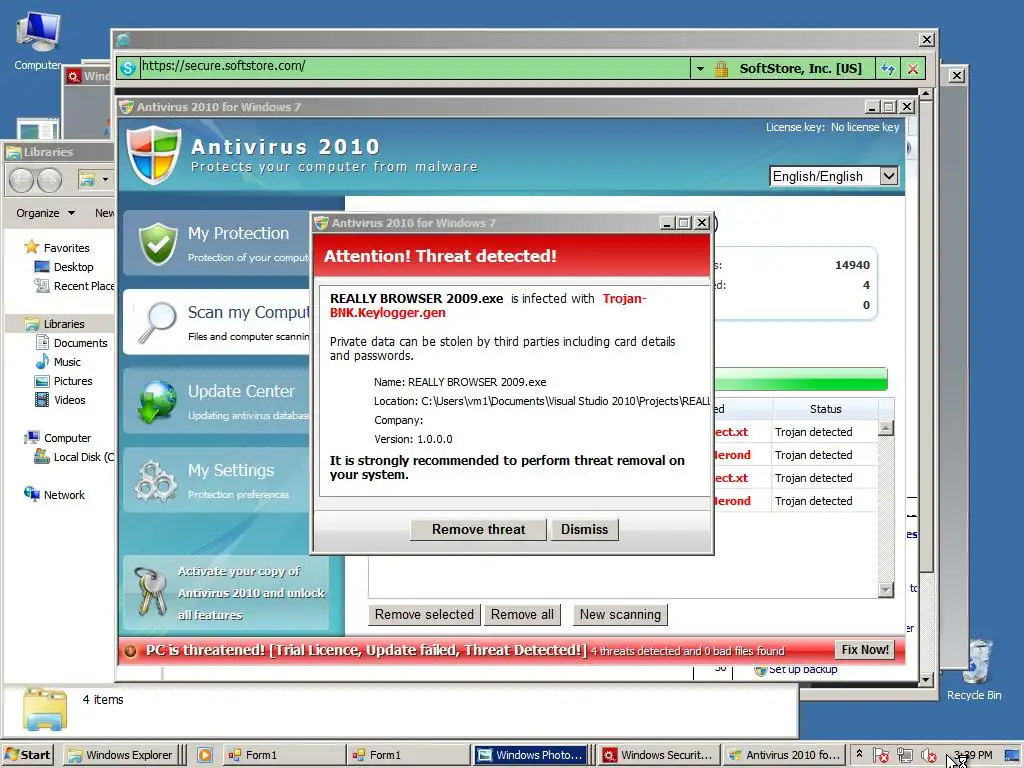Click the Status column header
Viewport: 1024px width, 768px height.
(x=825, y=409)
